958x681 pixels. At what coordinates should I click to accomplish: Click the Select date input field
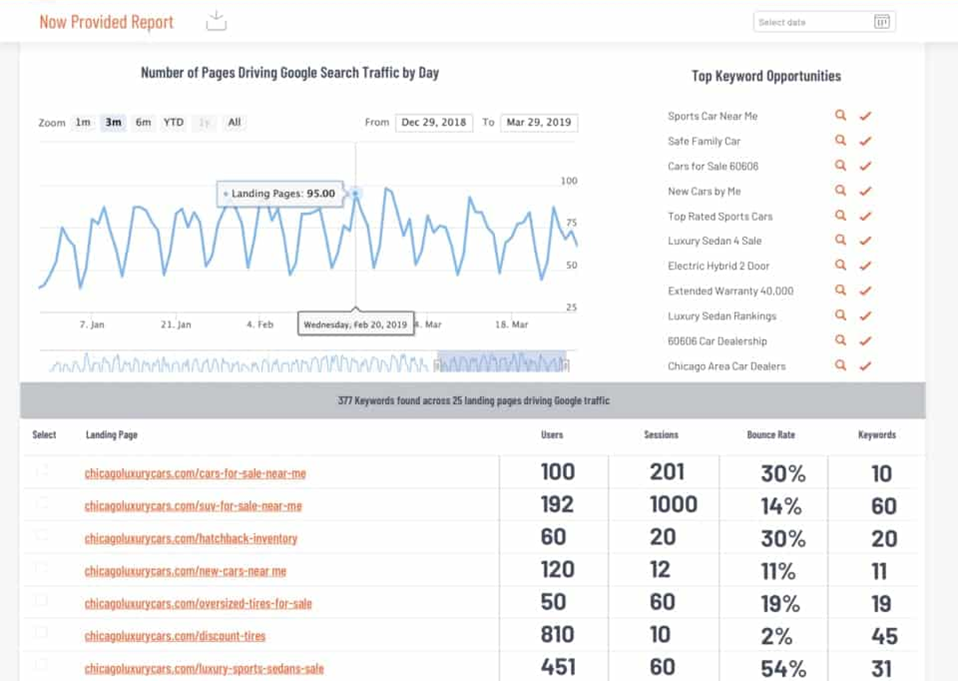(812, 22)
